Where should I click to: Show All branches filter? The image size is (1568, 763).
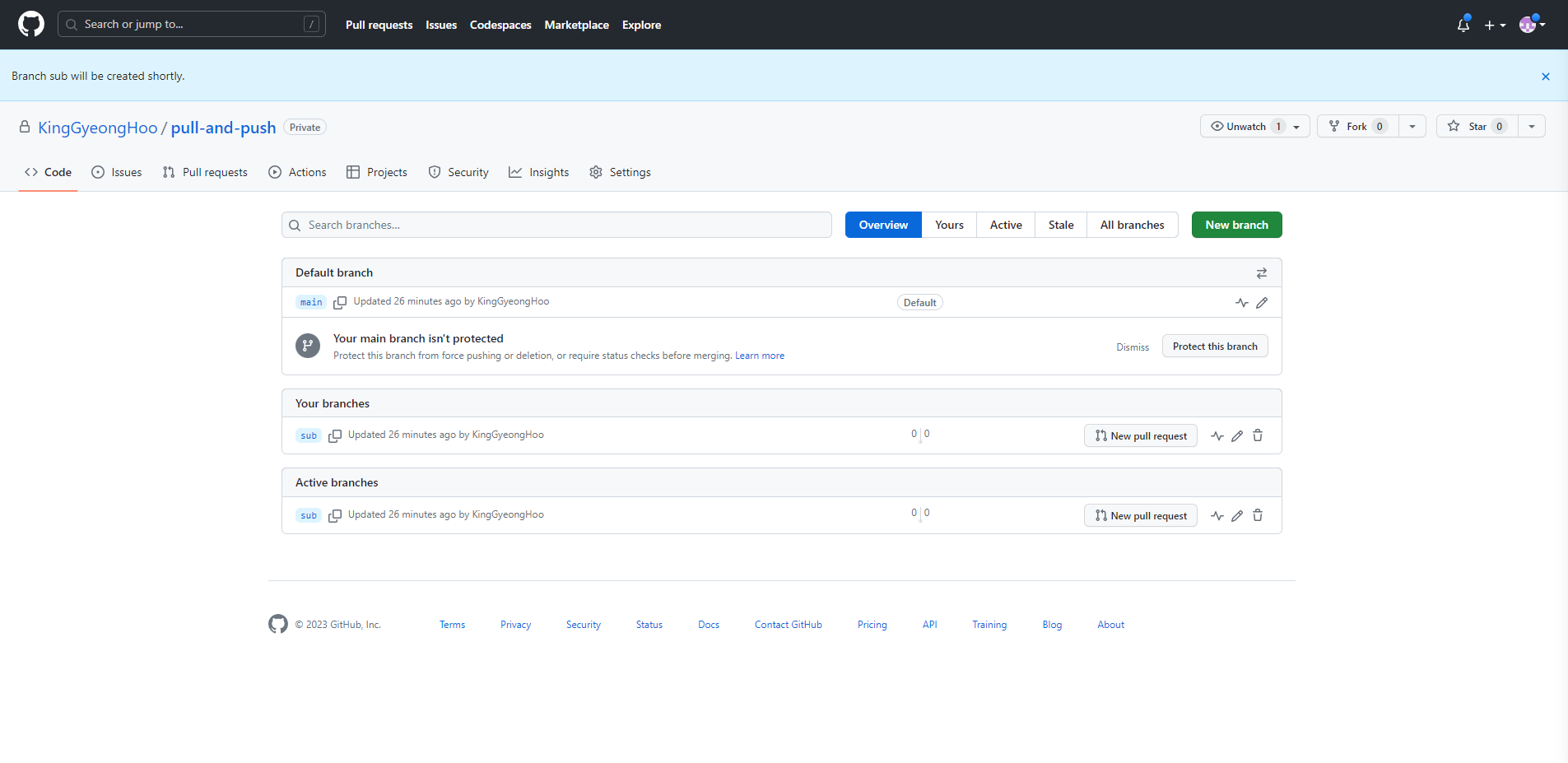pyautogui.click(x=1133, y=225)
